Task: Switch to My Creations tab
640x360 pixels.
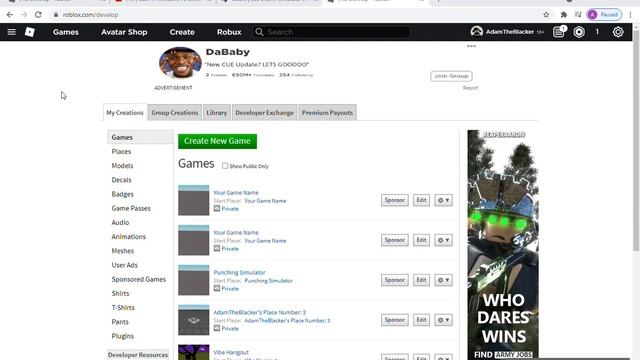Action: tap(125, 113)
